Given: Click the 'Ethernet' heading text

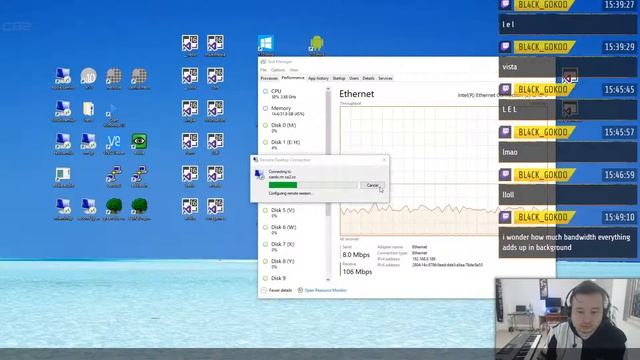Looking at the screenshot, I should 357,94.
